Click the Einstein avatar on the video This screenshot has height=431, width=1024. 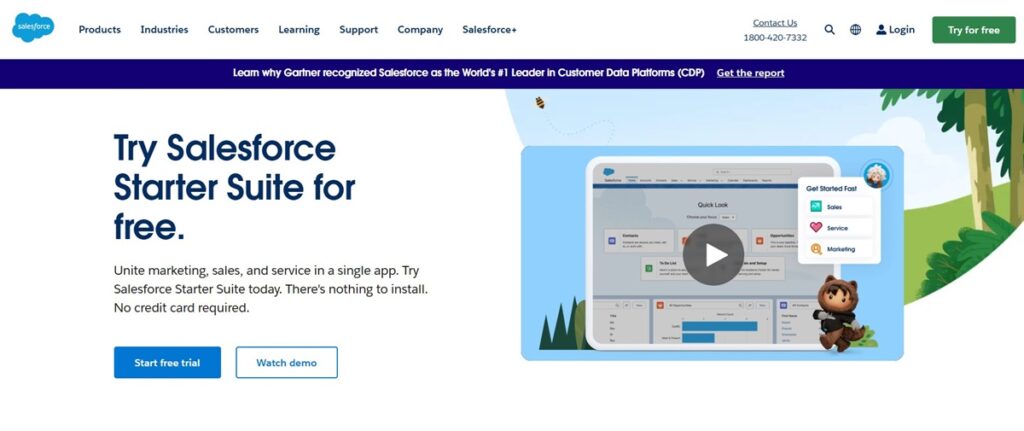(x=876, y=174)
